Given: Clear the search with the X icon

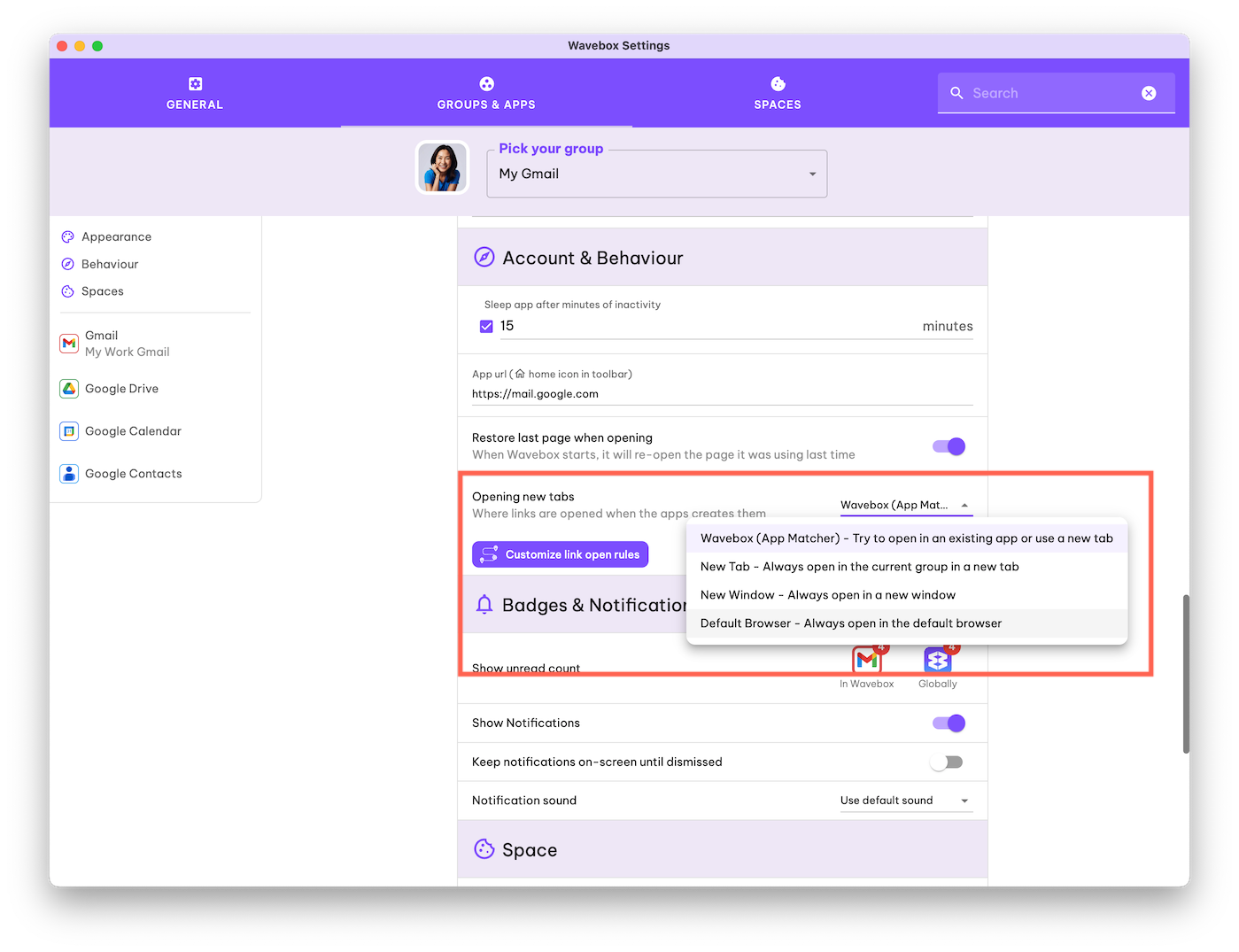Looking at the screenshot, I should click(1149, 93).
